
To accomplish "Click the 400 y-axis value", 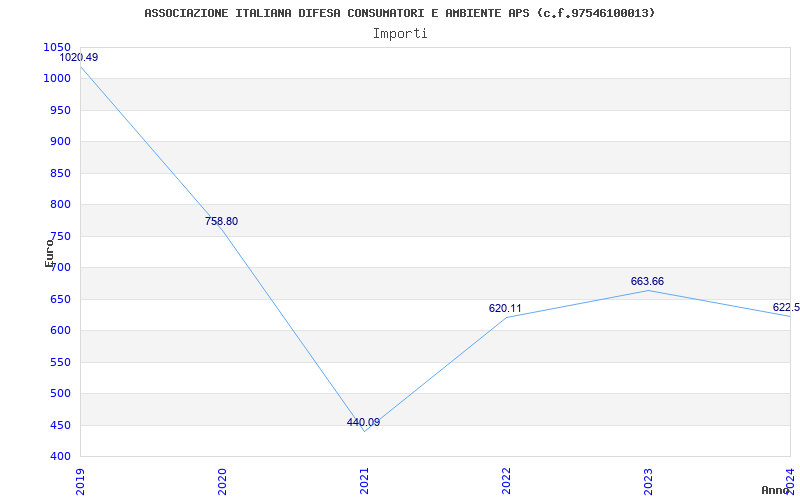I will [x=60, y=457].
